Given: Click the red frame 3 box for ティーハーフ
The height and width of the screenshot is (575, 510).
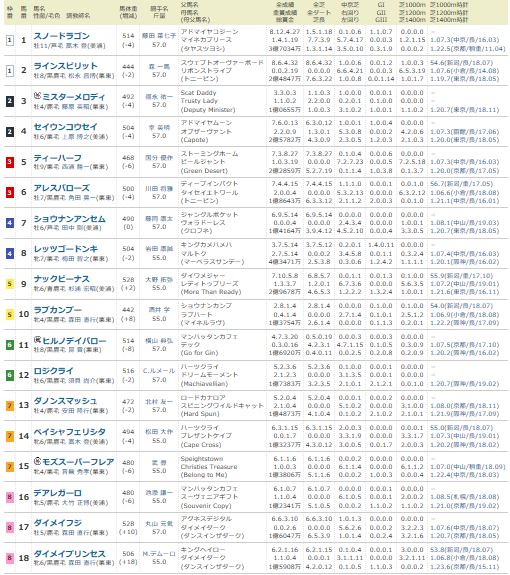Looking at the screenshot, I should [x=10, y=162].
